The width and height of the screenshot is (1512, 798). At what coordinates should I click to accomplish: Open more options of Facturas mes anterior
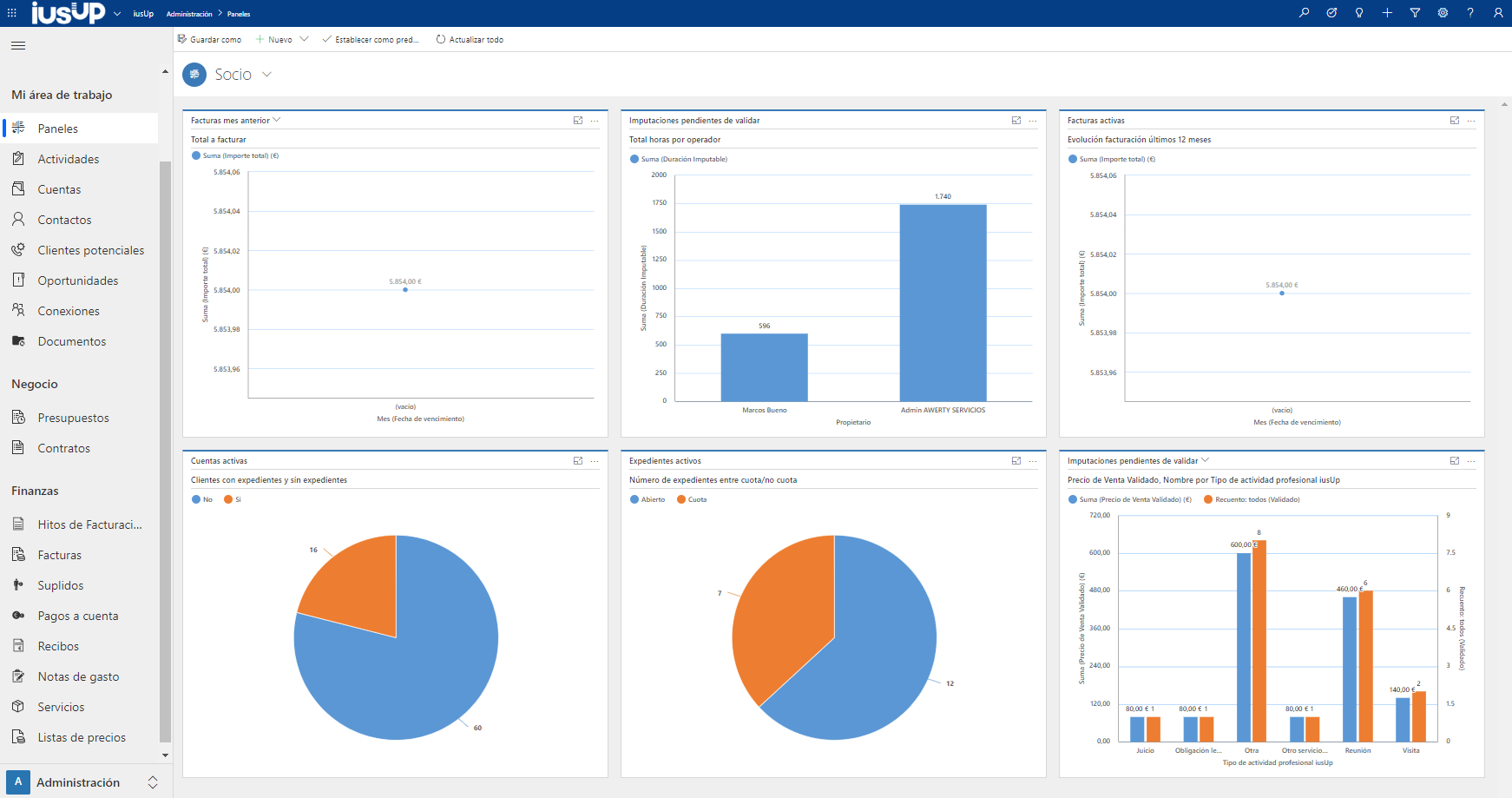tap(595, 121)
